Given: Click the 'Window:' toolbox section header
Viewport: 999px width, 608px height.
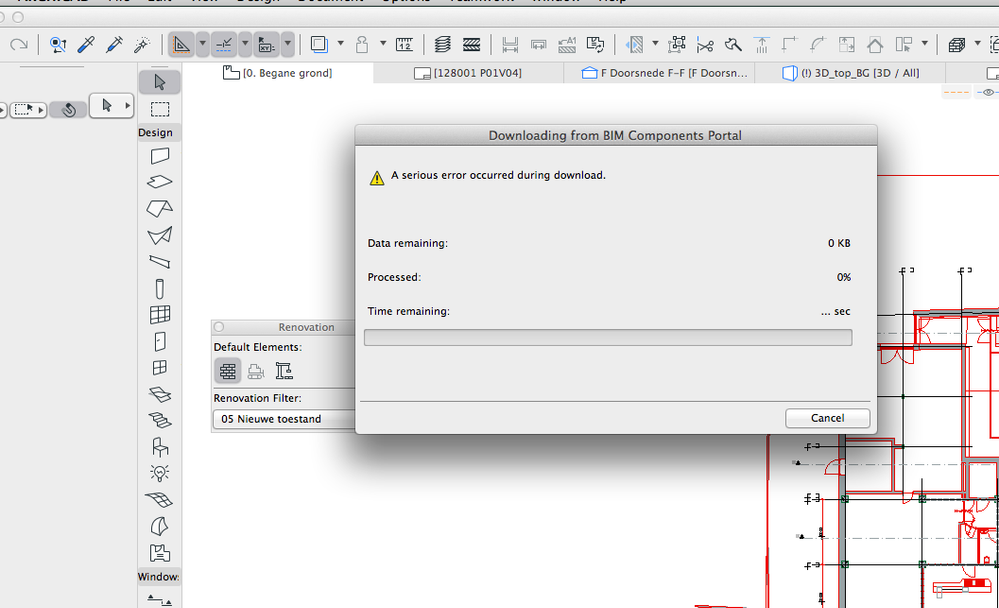Looking at the screenshot, I should (x=158, y=577).
